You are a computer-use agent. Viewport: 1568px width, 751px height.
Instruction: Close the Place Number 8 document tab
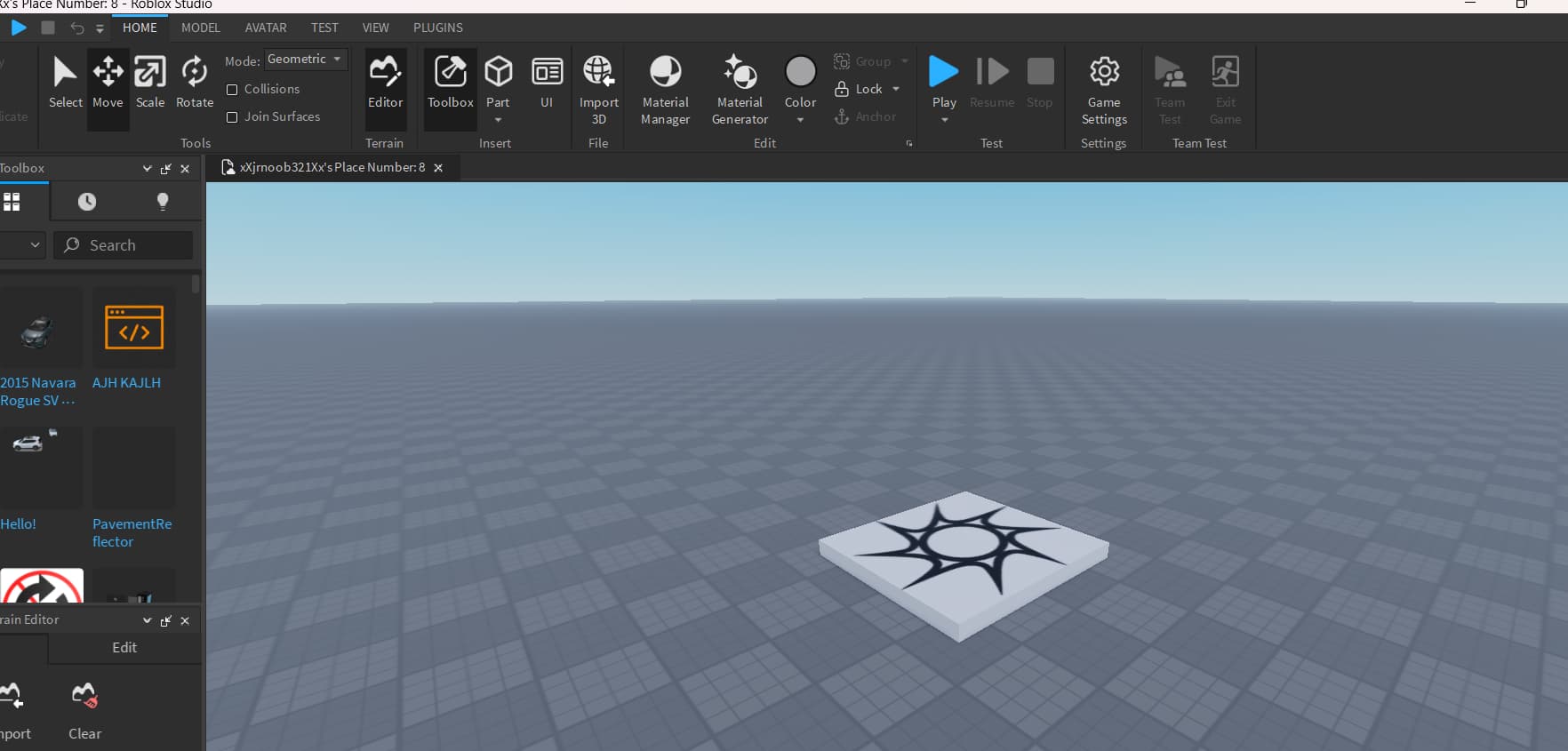point(438,168)
